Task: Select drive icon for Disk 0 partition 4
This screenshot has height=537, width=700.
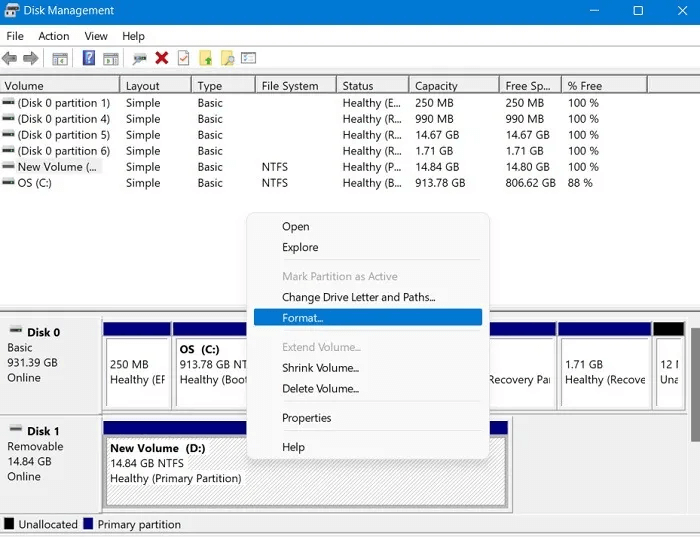Action: tap(8, 118)
